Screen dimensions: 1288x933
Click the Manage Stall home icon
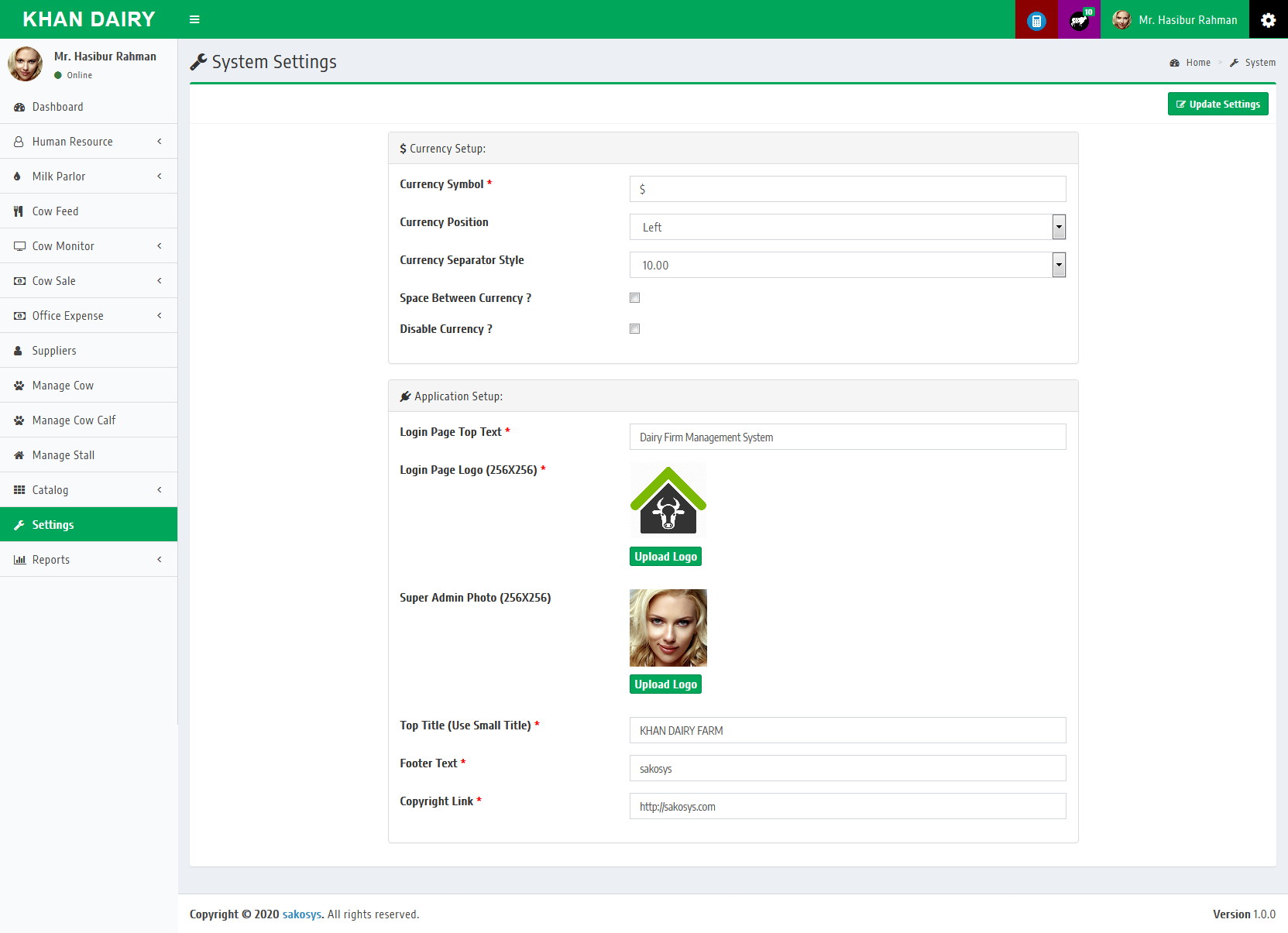click(x=19, y=455)
